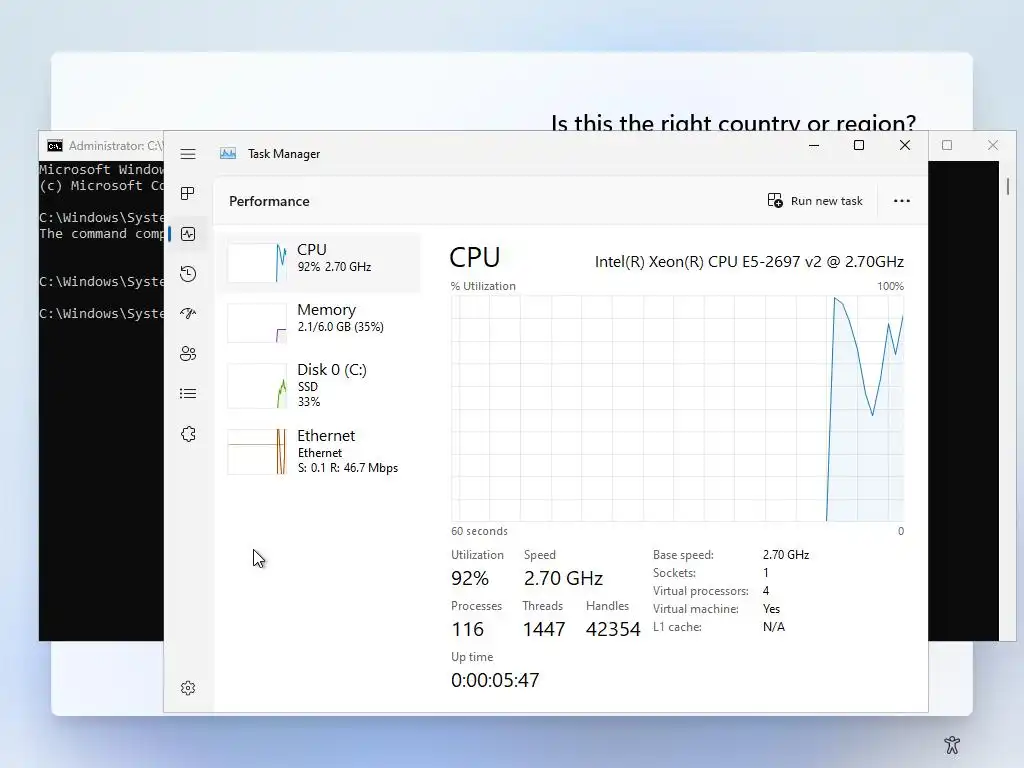Click the % Utilization graph label

click(483, 286)
